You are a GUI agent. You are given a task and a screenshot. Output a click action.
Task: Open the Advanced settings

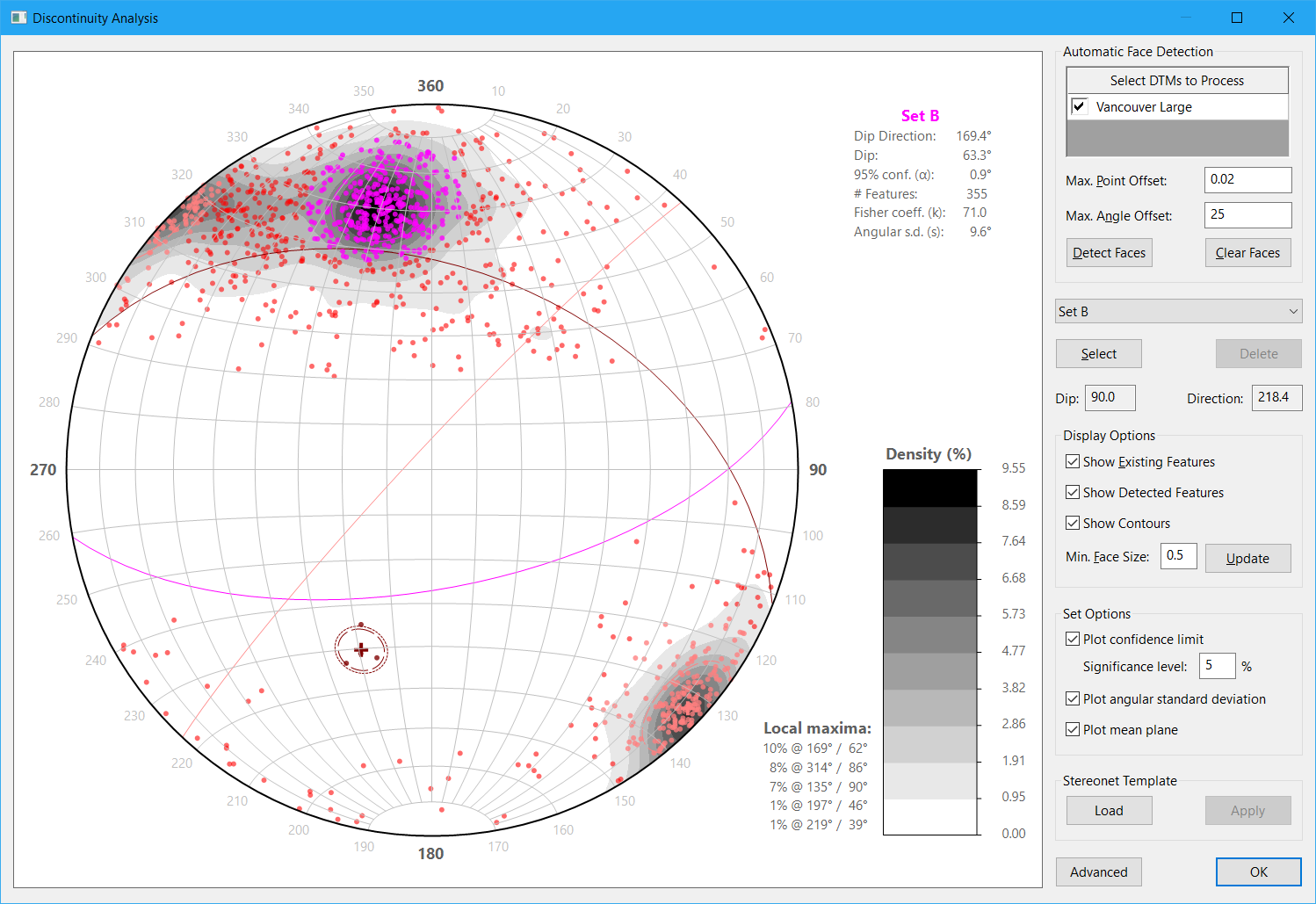point(1098,871)
